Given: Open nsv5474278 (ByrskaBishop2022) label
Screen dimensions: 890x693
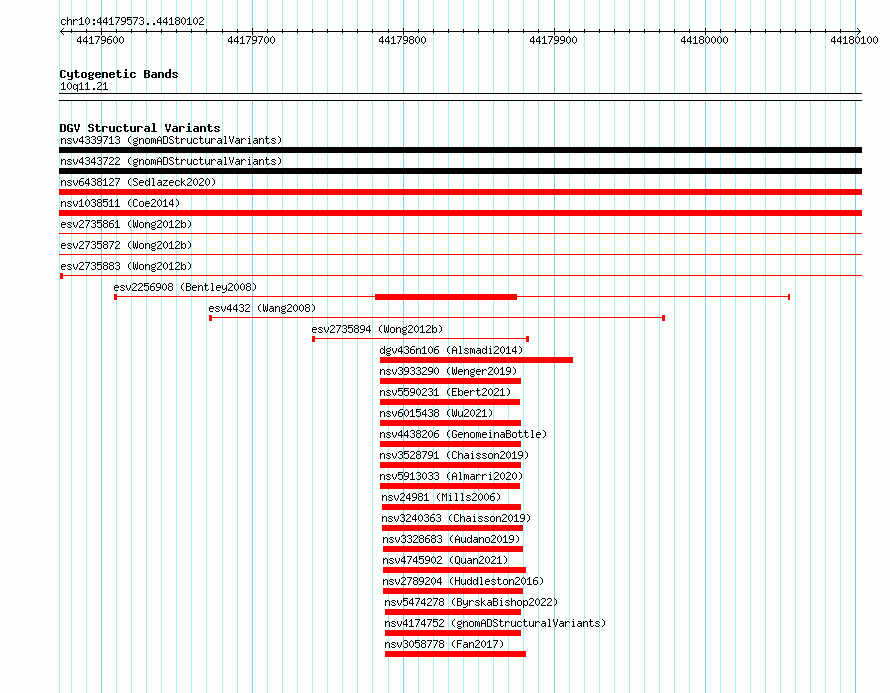Looking at the screenshot, I should (x=471, y=602).
